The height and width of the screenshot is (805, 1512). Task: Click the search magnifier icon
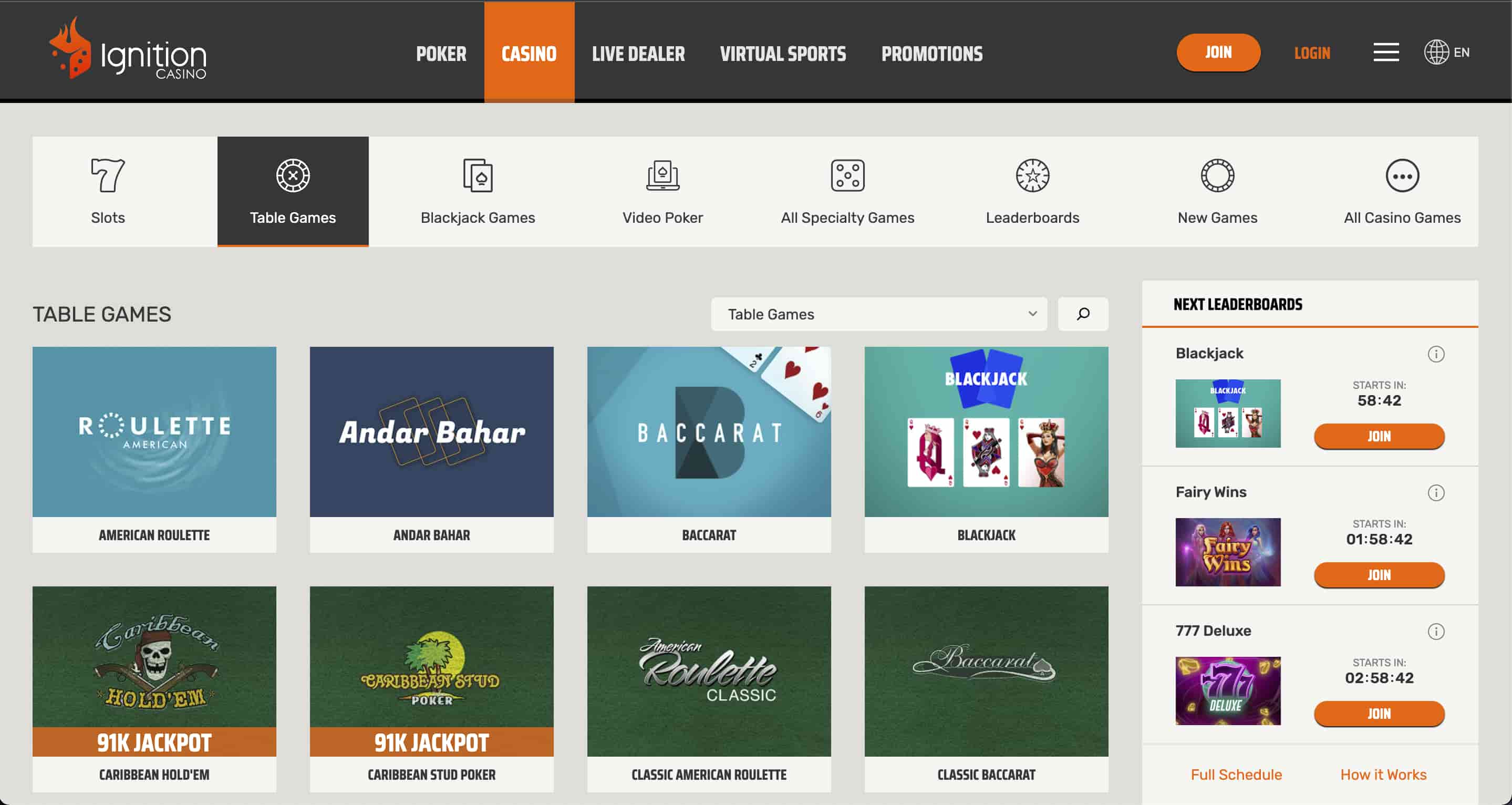(1083, 314)
